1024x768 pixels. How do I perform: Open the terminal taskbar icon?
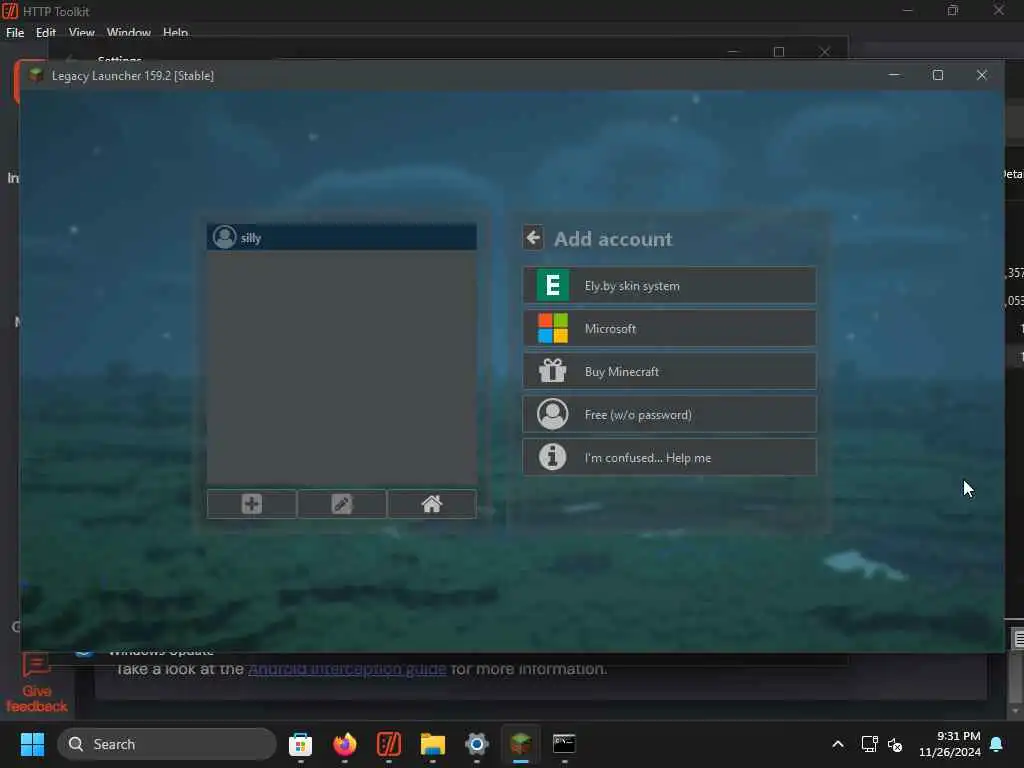pyautogui.click(x=564, y=744)
